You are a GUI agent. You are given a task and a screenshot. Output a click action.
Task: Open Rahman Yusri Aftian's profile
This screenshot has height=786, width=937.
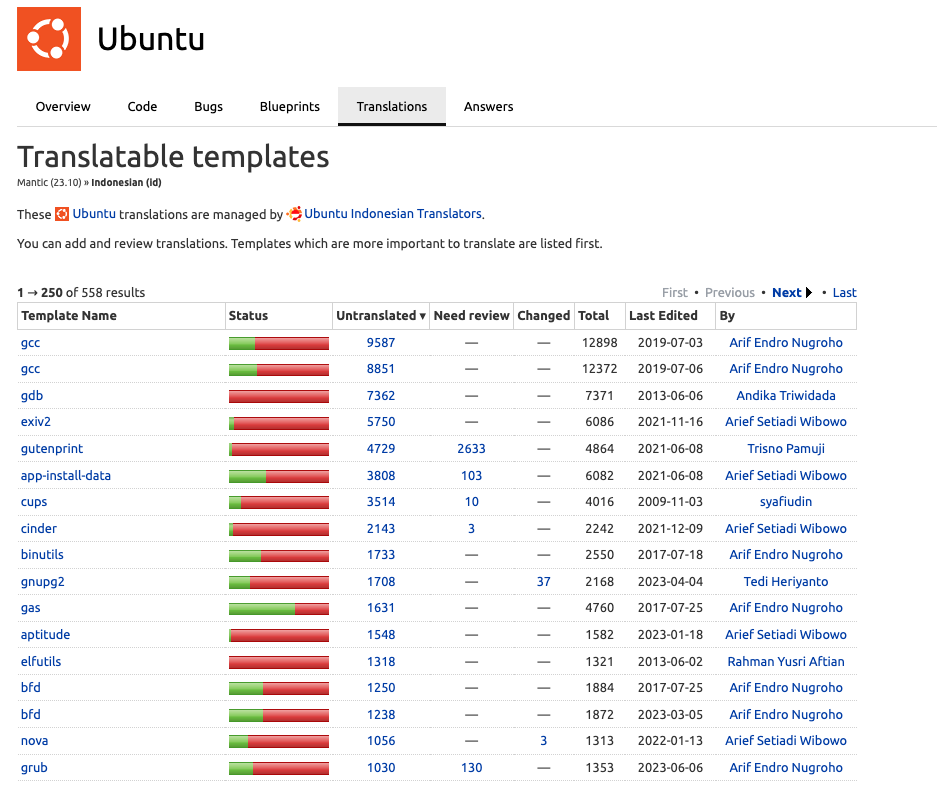[786, 662]
